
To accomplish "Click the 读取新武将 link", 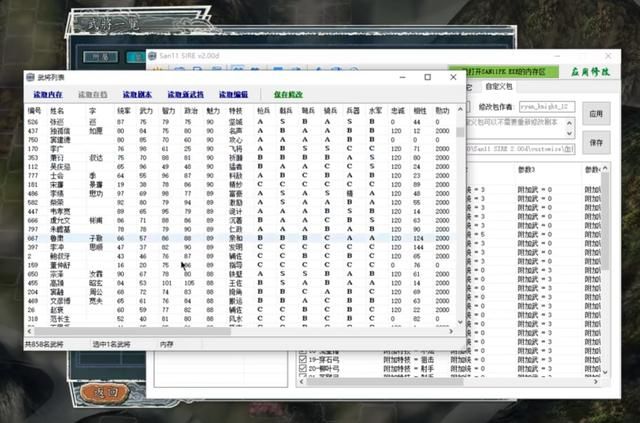I will pos(185,95).
